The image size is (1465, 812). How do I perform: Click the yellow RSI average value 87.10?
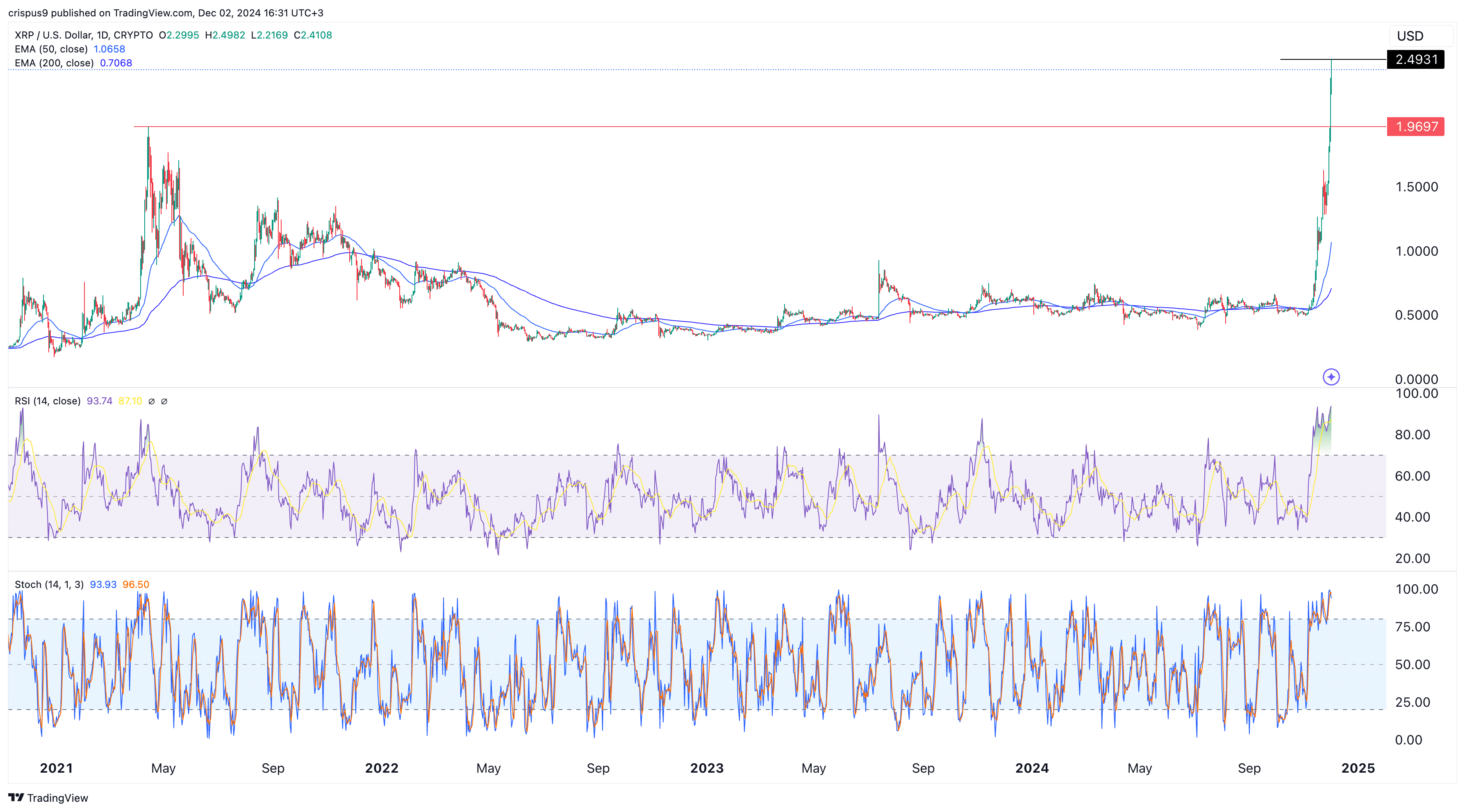130,401
